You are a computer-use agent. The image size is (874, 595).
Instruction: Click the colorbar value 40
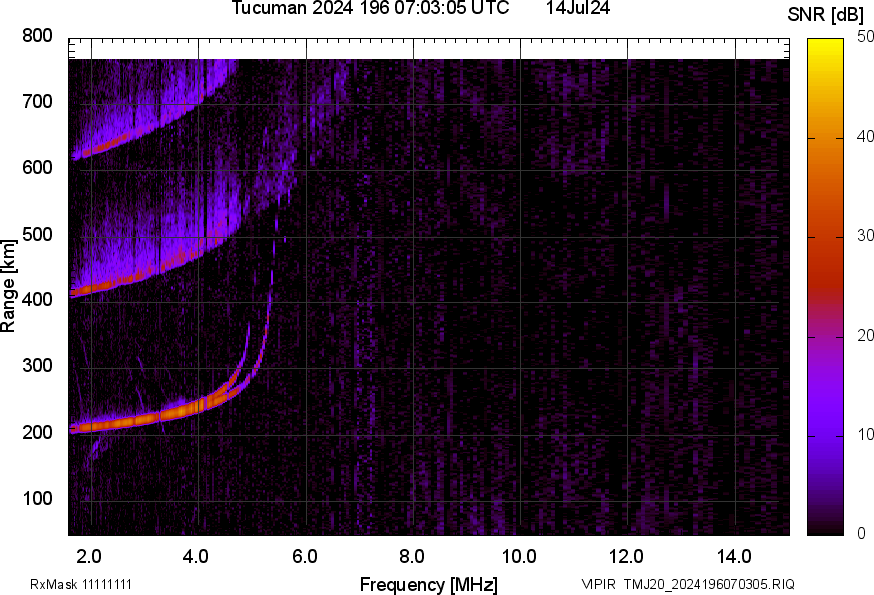(x=865, y=137)
